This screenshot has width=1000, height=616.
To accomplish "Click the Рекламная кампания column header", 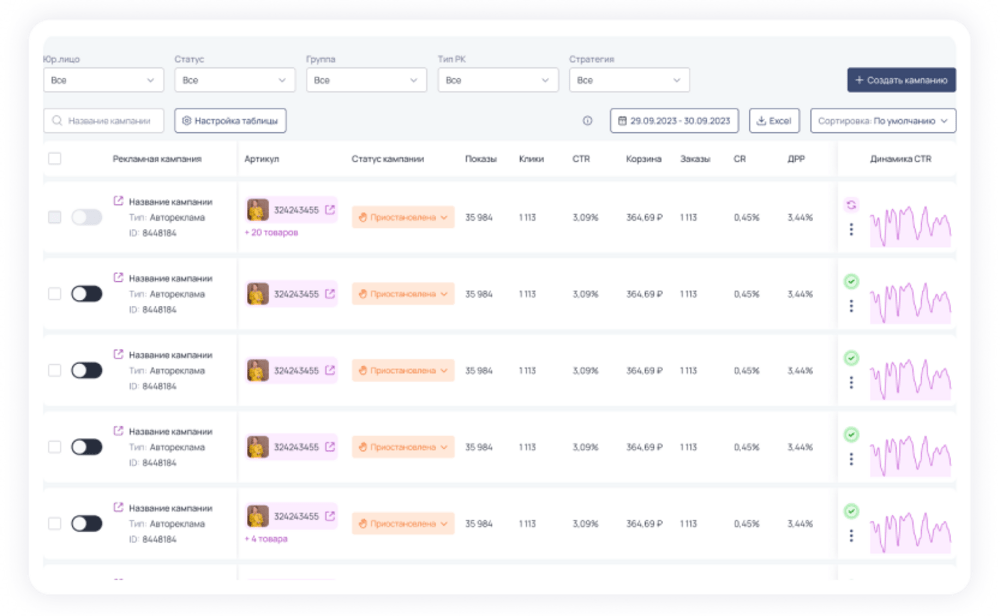I will [x=157, y=159].
